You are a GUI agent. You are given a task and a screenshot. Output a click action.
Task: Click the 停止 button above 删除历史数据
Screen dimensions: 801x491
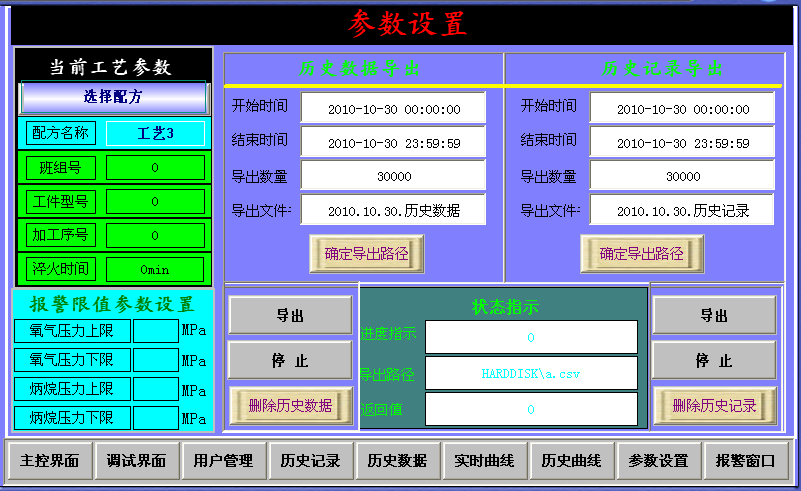coord(290,360)
